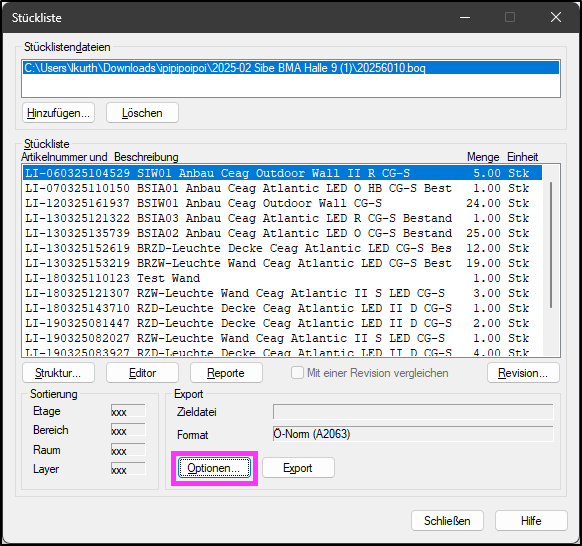This screenshot has width=582, height=546.
Task: Open the Revision... dialog
Action: point(523,373)
